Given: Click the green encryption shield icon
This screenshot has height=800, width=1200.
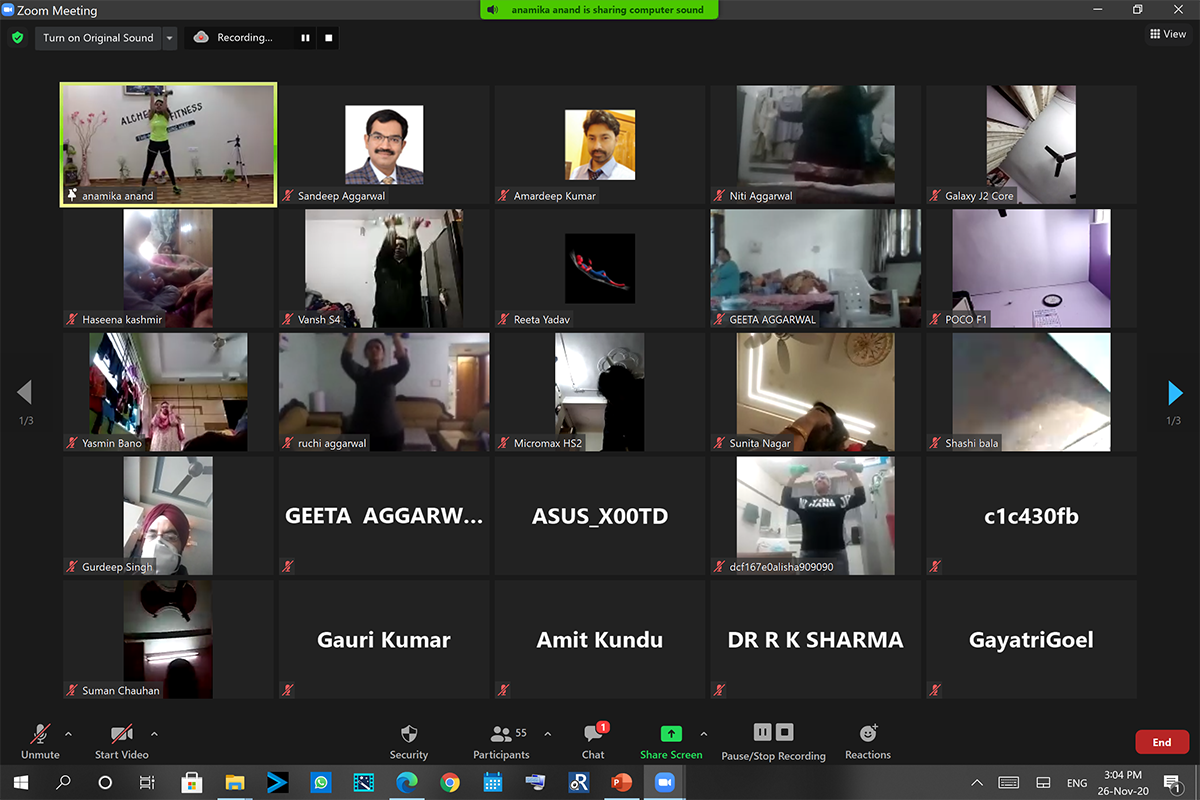Looking at the screenshot, I should tap(17, 38).
